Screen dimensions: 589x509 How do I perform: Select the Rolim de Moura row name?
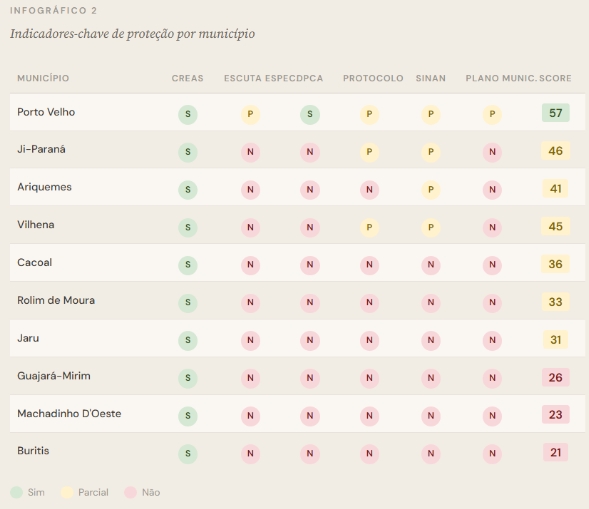pos(56,301)
